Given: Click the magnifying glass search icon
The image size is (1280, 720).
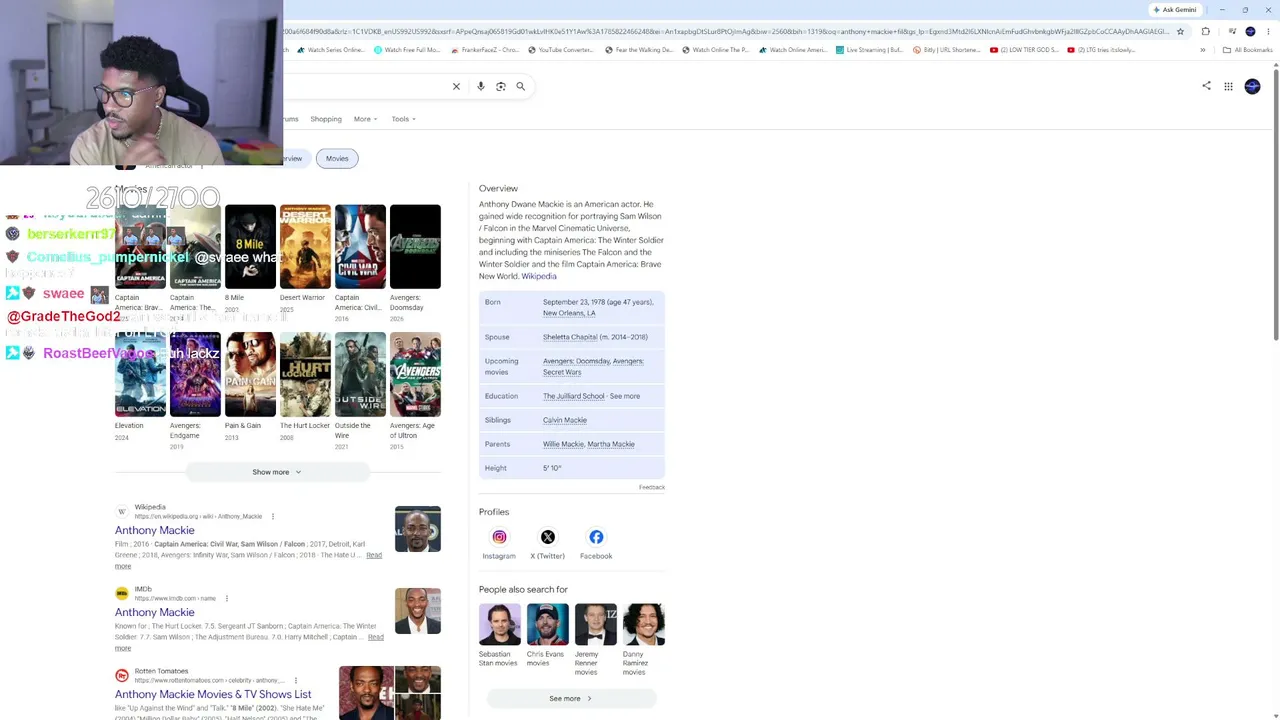Looking at the screenshot, I should [520, 86].
